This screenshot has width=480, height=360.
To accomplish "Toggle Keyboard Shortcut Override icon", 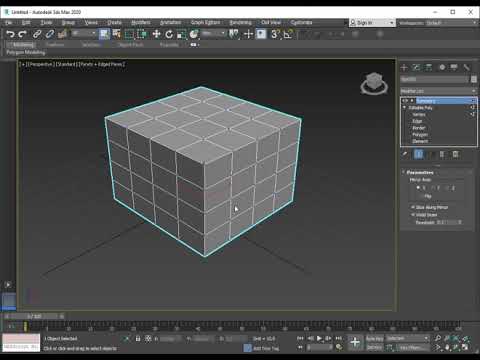I will click(261, 34).
